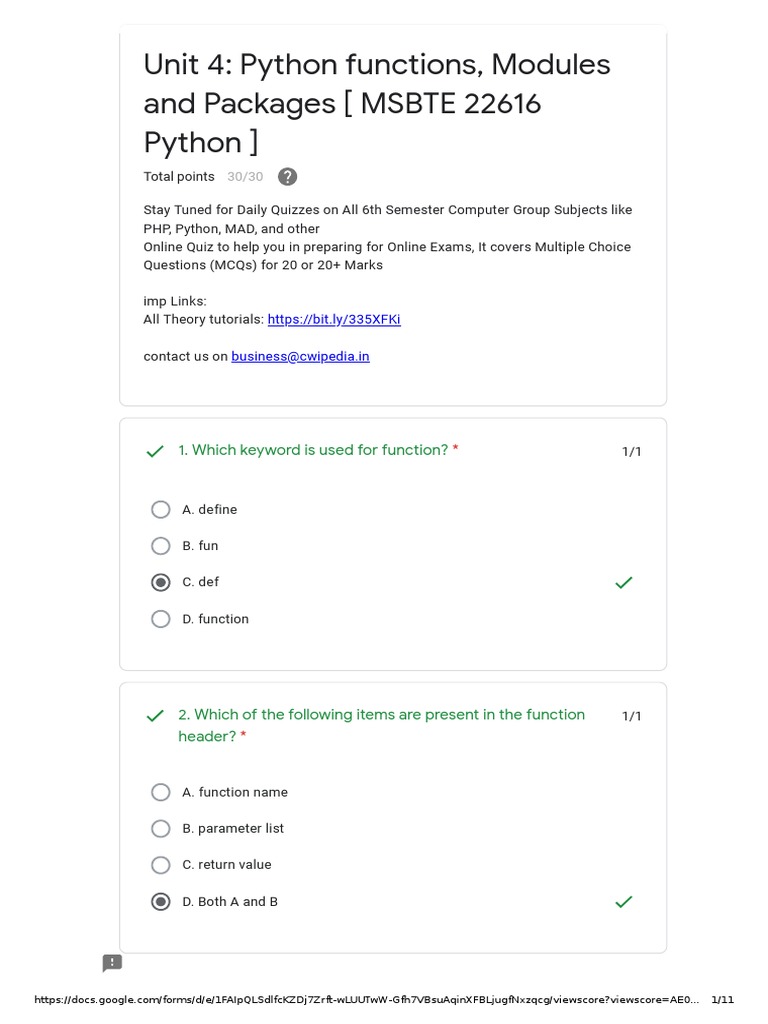Select radio option D. function
Screen dimensions: 768x1024
161,619
